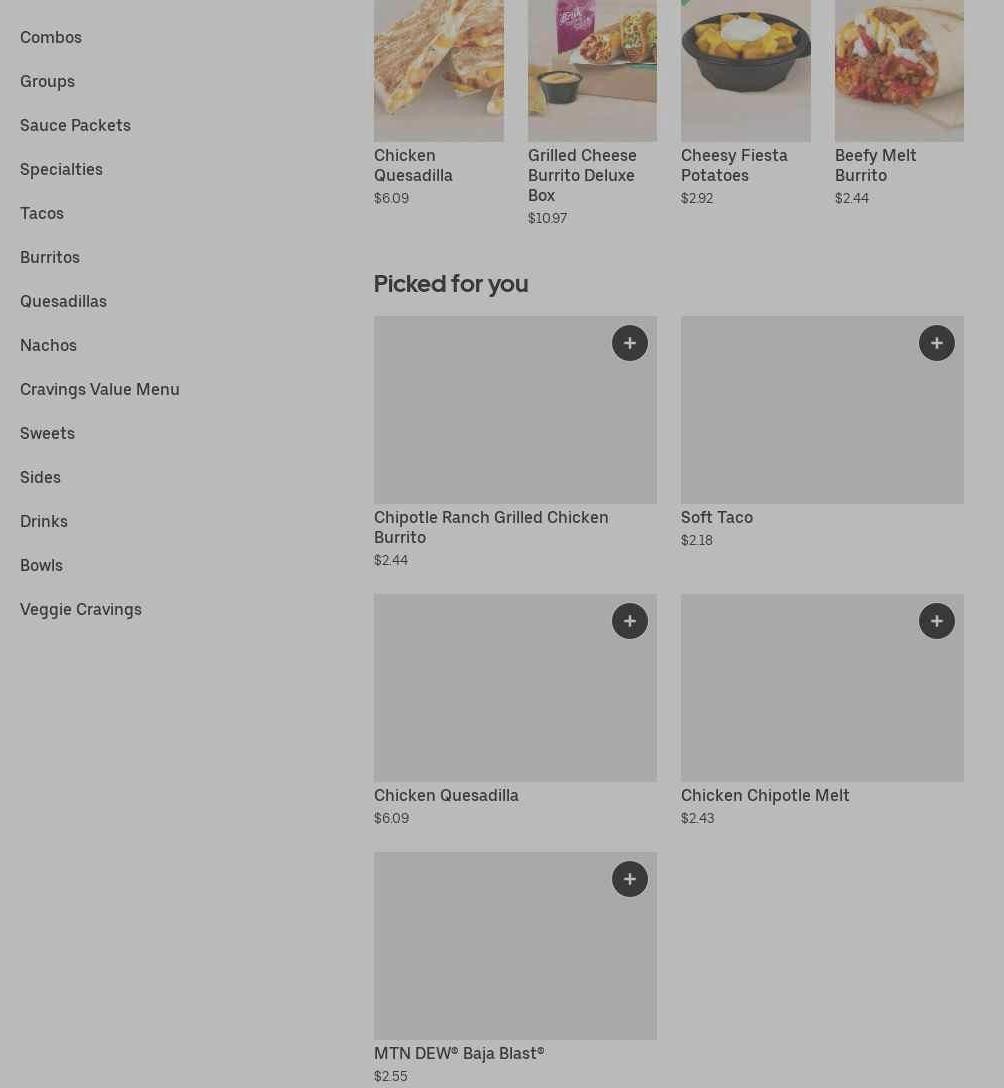
Task: Select Groups in the sidebar
Action: point(47,81)
